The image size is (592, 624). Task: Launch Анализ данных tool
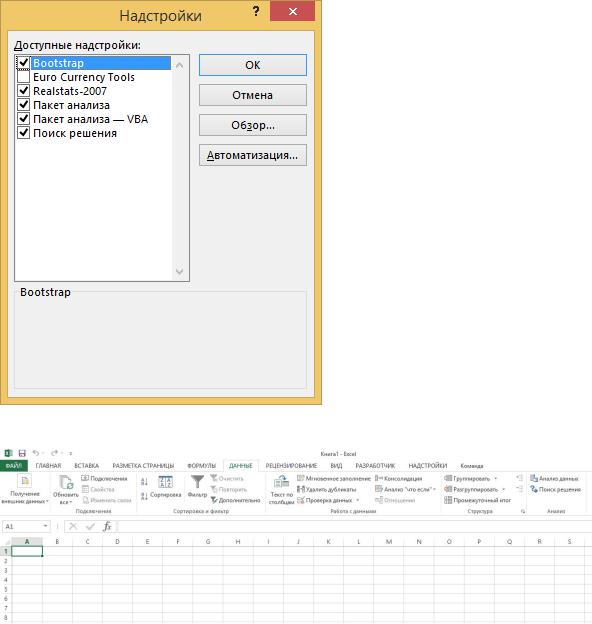(x=554, y=478)
